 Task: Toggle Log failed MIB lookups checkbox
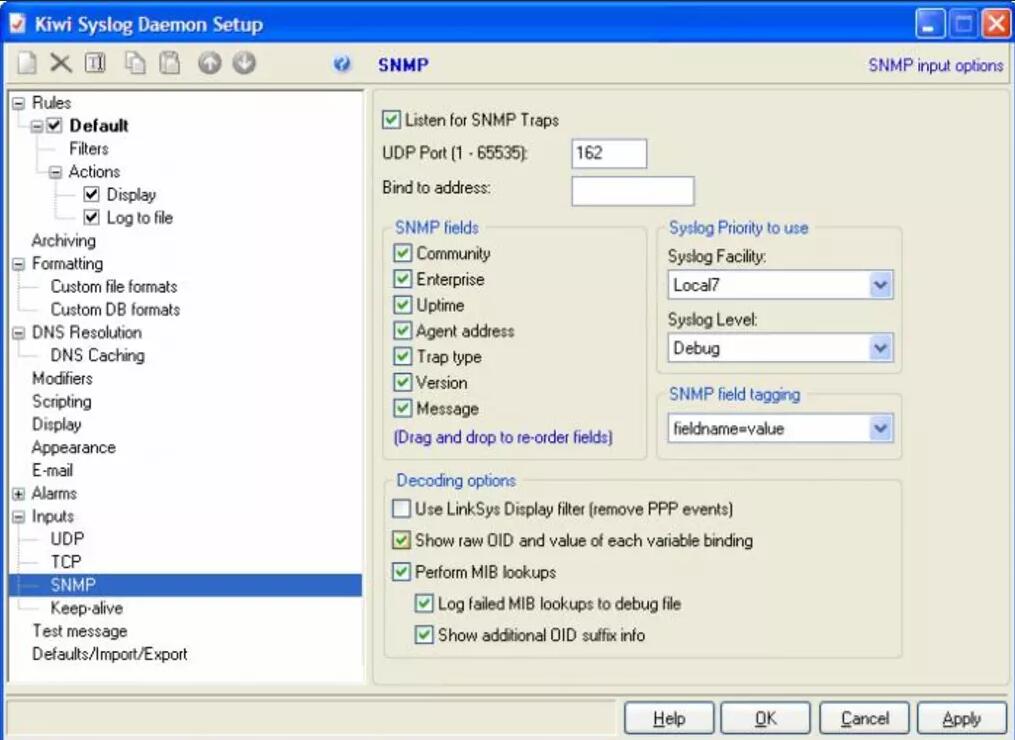(424, 603)
